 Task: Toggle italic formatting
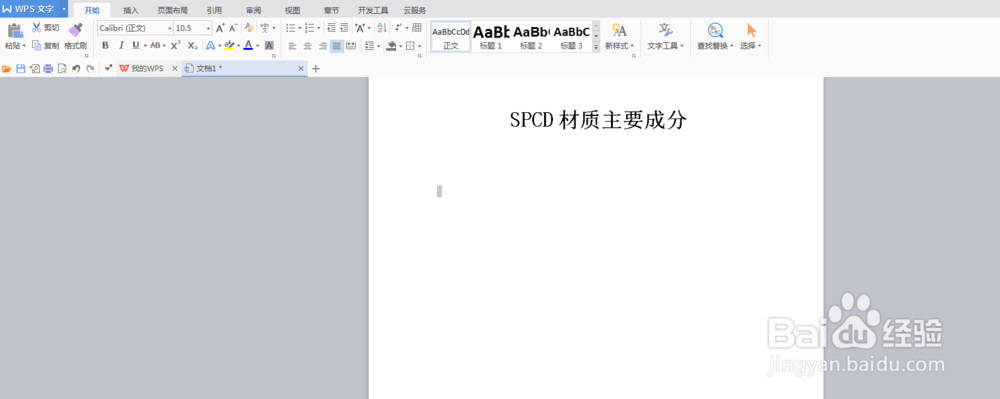point(121,45)
